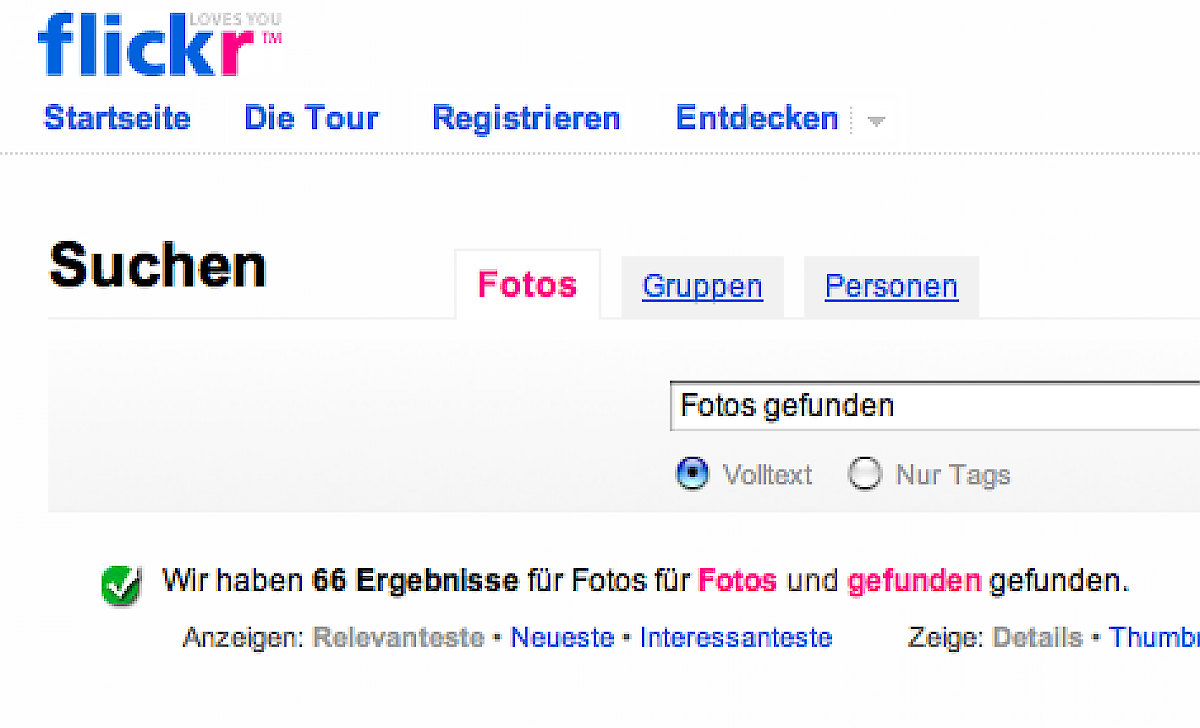Open the Die Tour link
1200x728 pixels.
point(311,118)
